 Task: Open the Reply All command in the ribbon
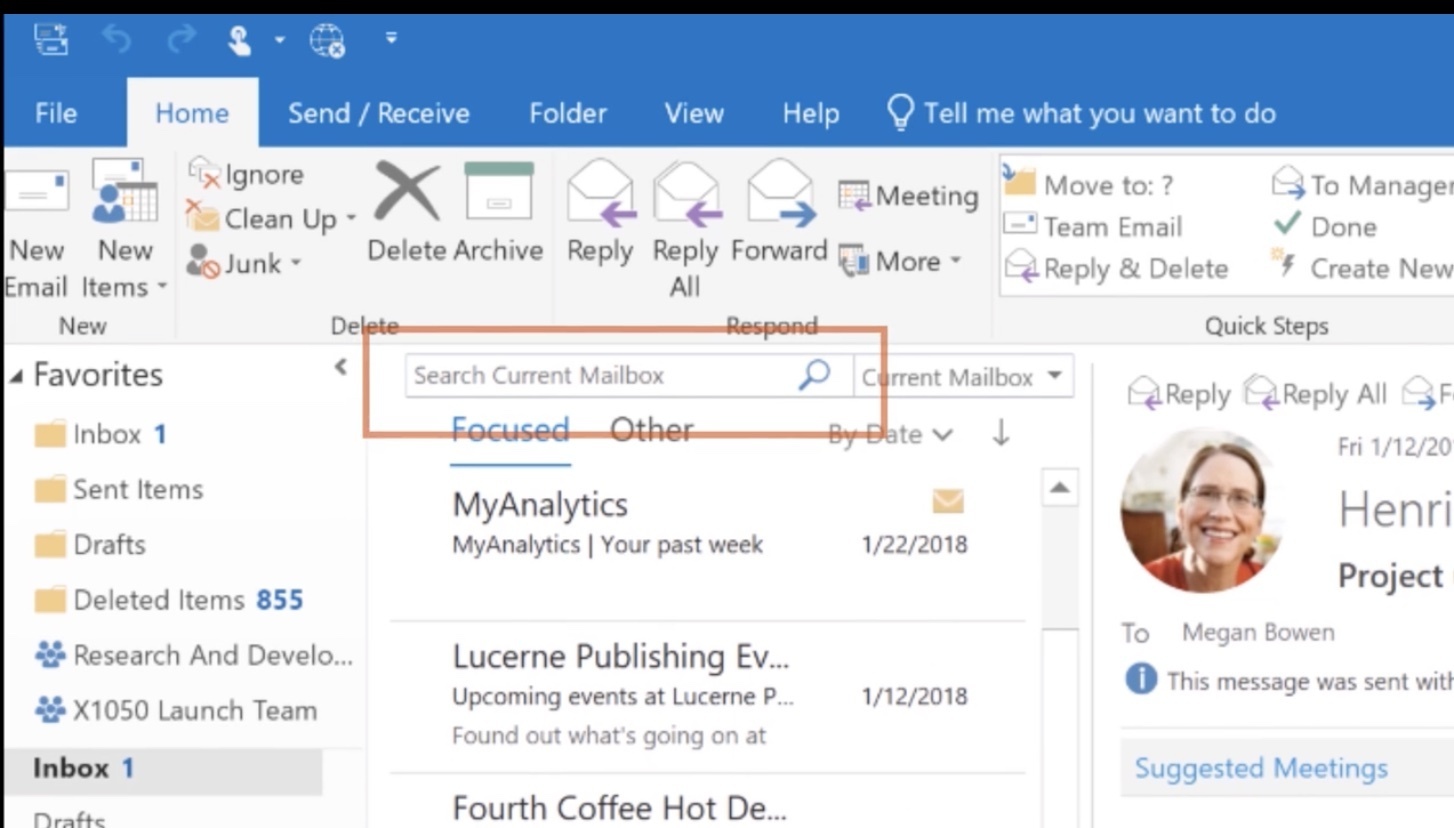686,222
